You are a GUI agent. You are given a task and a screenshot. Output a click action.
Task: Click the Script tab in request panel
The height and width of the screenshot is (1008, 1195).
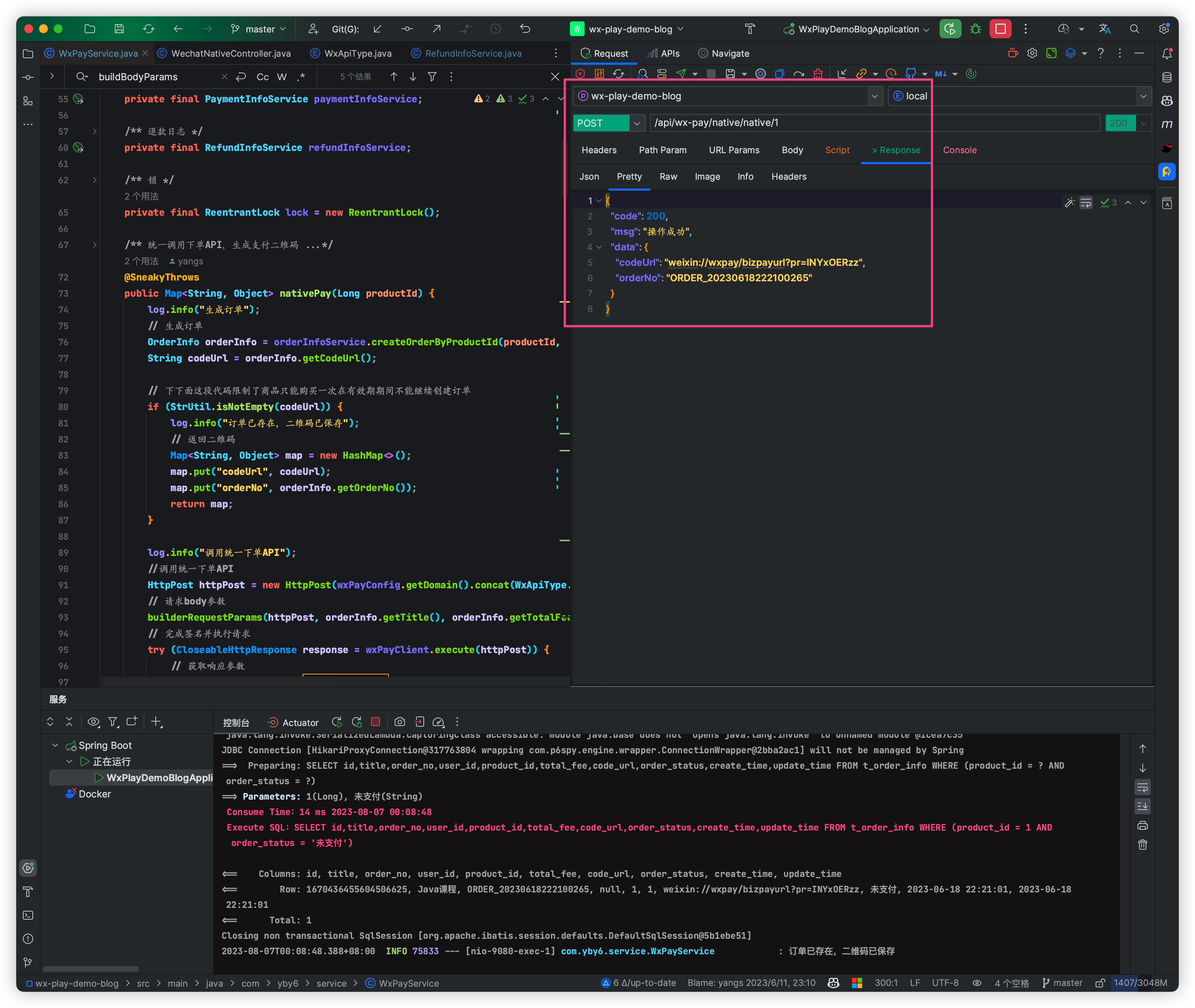(838, 150)
